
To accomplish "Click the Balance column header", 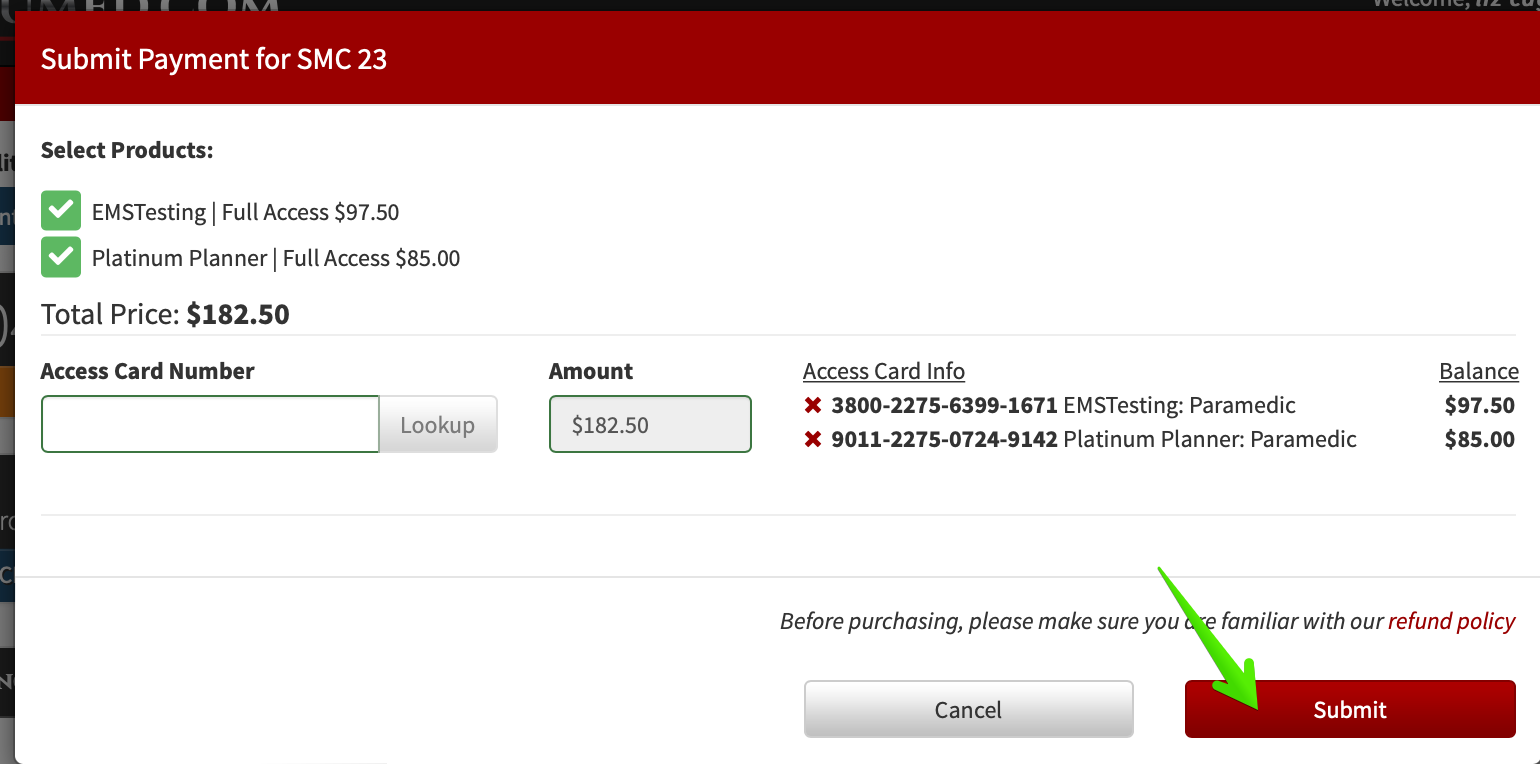I will 1478,370.
